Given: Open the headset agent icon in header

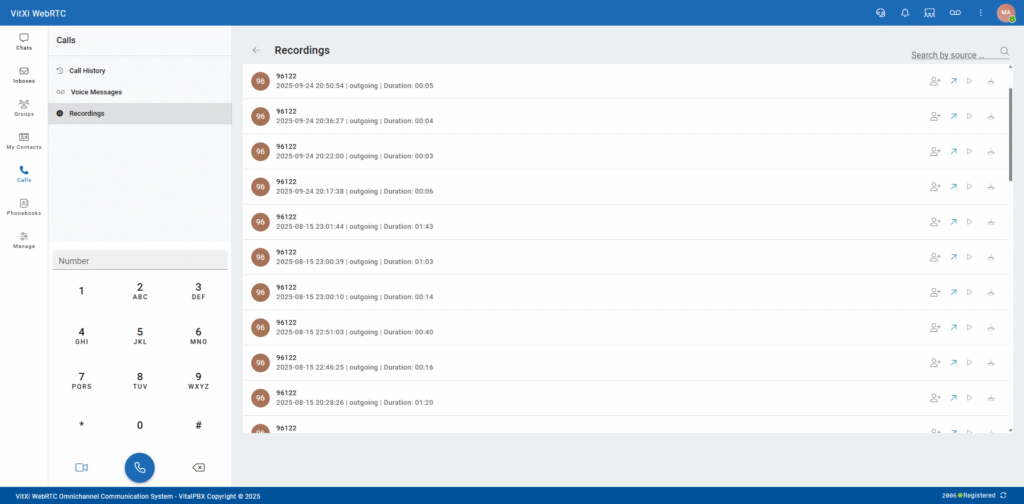Looking at the screenshot, I should [880, 13].
